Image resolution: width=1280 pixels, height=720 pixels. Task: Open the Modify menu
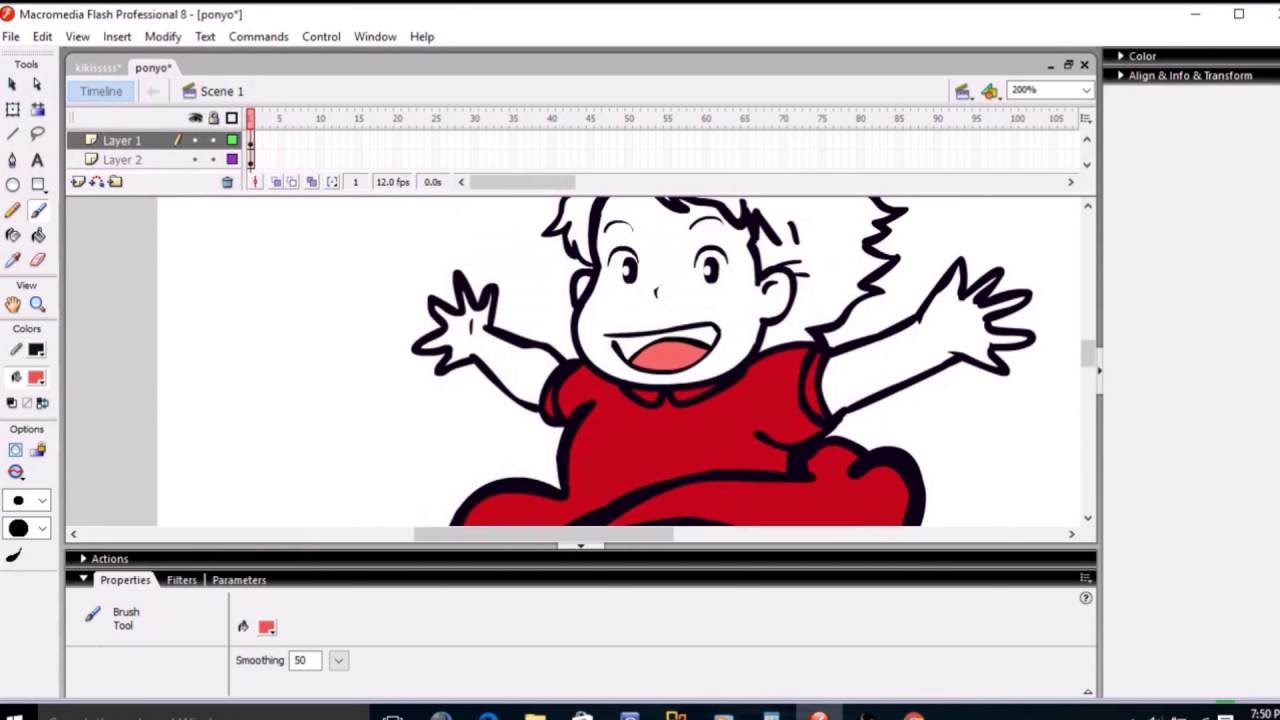tap(163, 37)
